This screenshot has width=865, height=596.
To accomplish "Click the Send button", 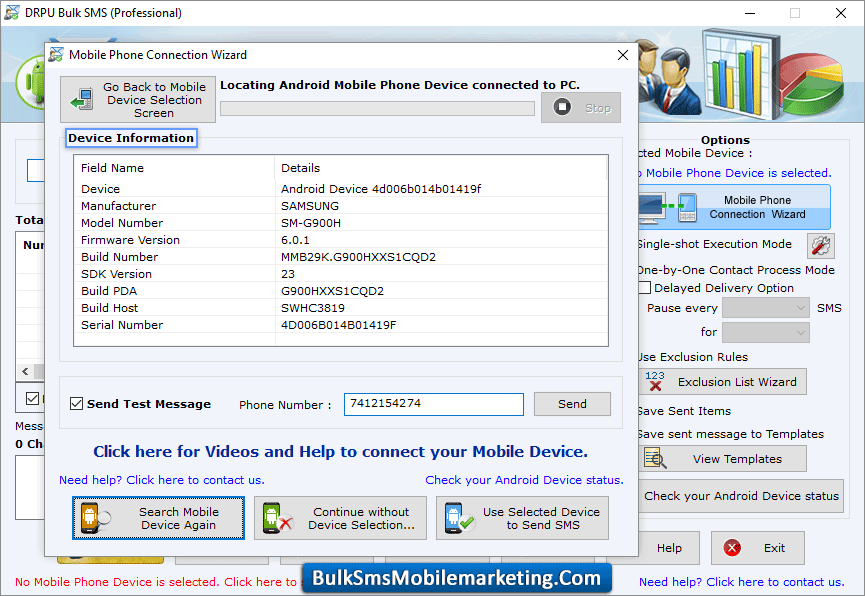I will (x=572, y=404).
